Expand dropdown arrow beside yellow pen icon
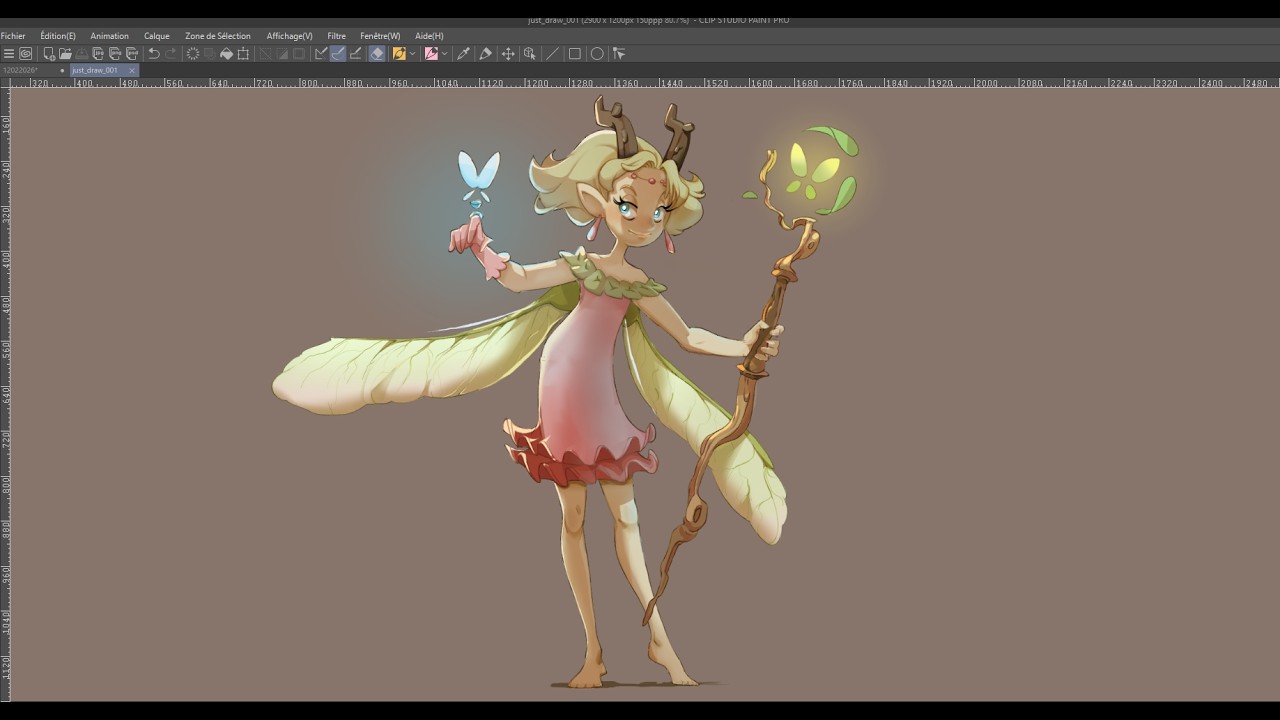This screenshot has width=1280, height=720. pos(412,54)
